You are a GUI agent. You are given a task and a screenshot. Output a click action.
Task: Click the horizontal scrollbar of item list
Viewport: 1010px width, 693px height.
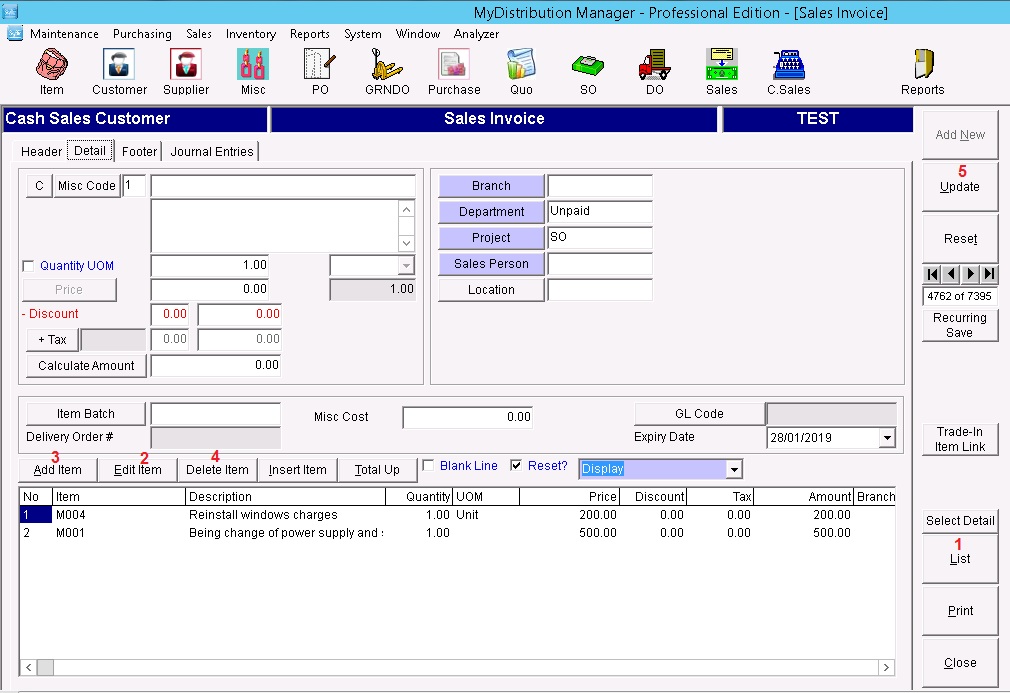(x=456, y=667)
